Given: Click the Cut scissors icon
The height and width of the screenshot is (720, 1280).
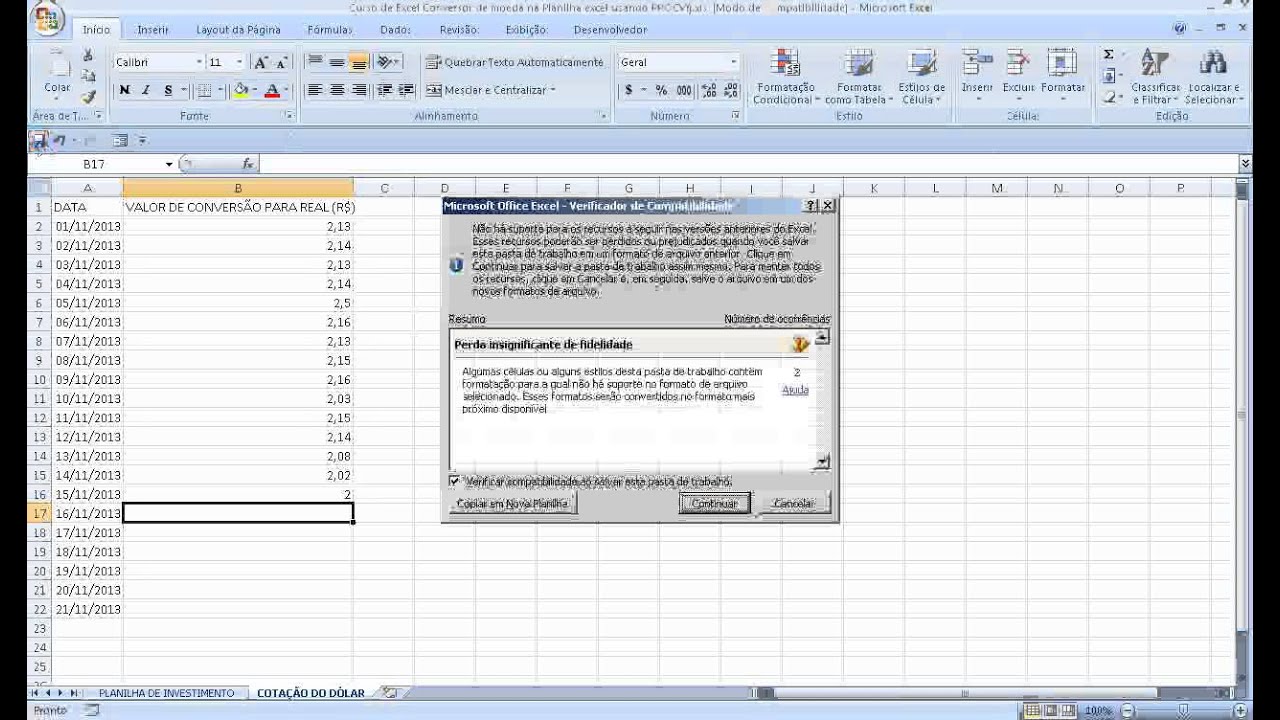Looking at the screenshot, I should 88,56.
